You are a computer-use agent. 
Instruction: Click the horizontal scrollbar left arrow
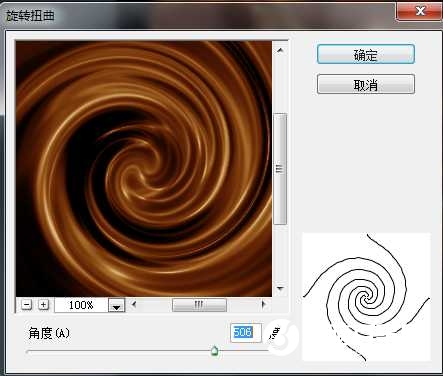point(134,304)
